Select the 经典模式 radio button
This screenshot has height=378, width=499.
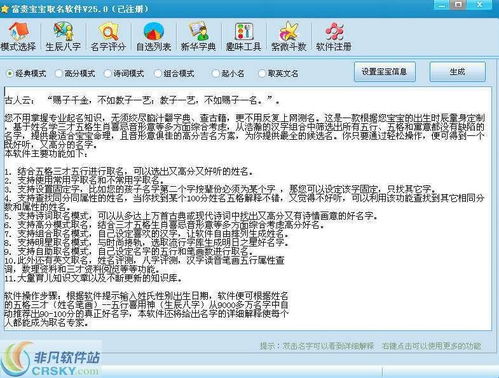[10, 73]
